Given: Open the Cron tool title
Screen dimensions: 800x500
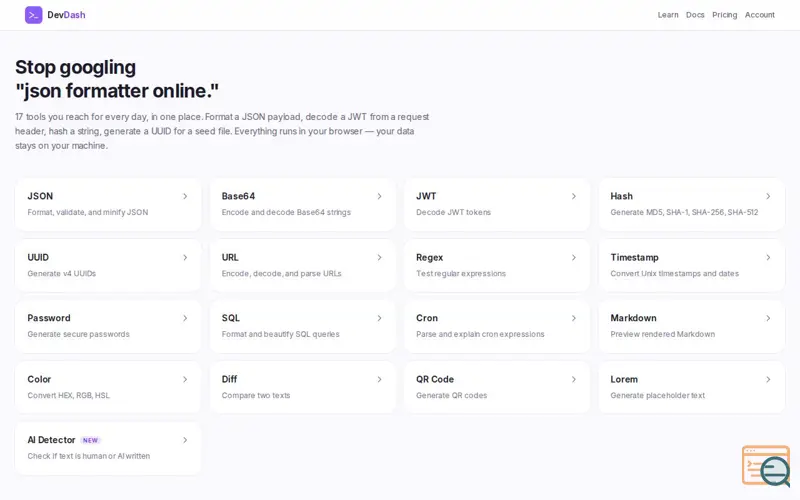Looking at the screenshot, I should pos(427,318).
